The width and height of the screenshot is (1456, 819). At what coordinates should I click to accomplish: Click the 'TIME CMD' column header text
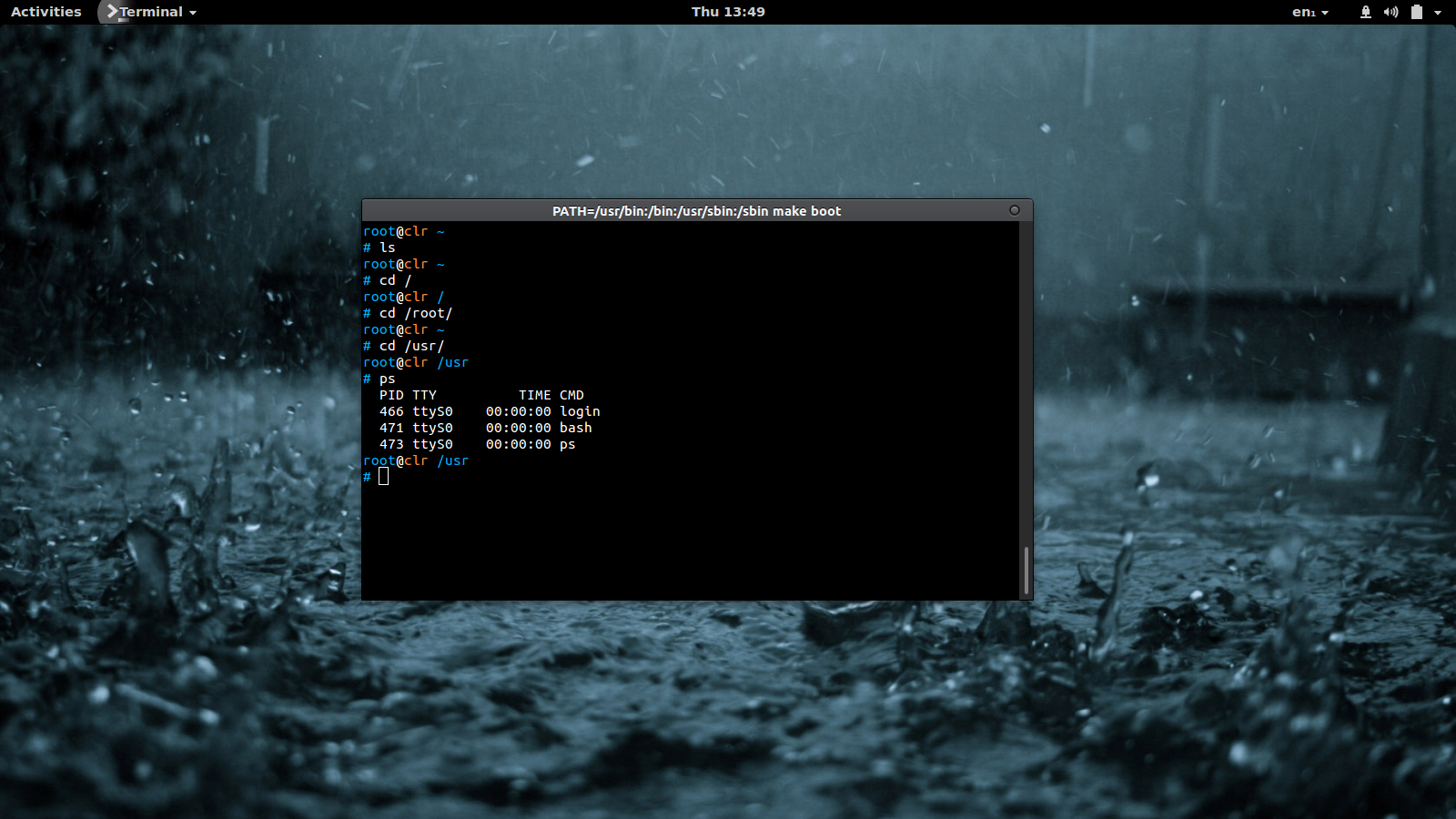pos(551,395)
